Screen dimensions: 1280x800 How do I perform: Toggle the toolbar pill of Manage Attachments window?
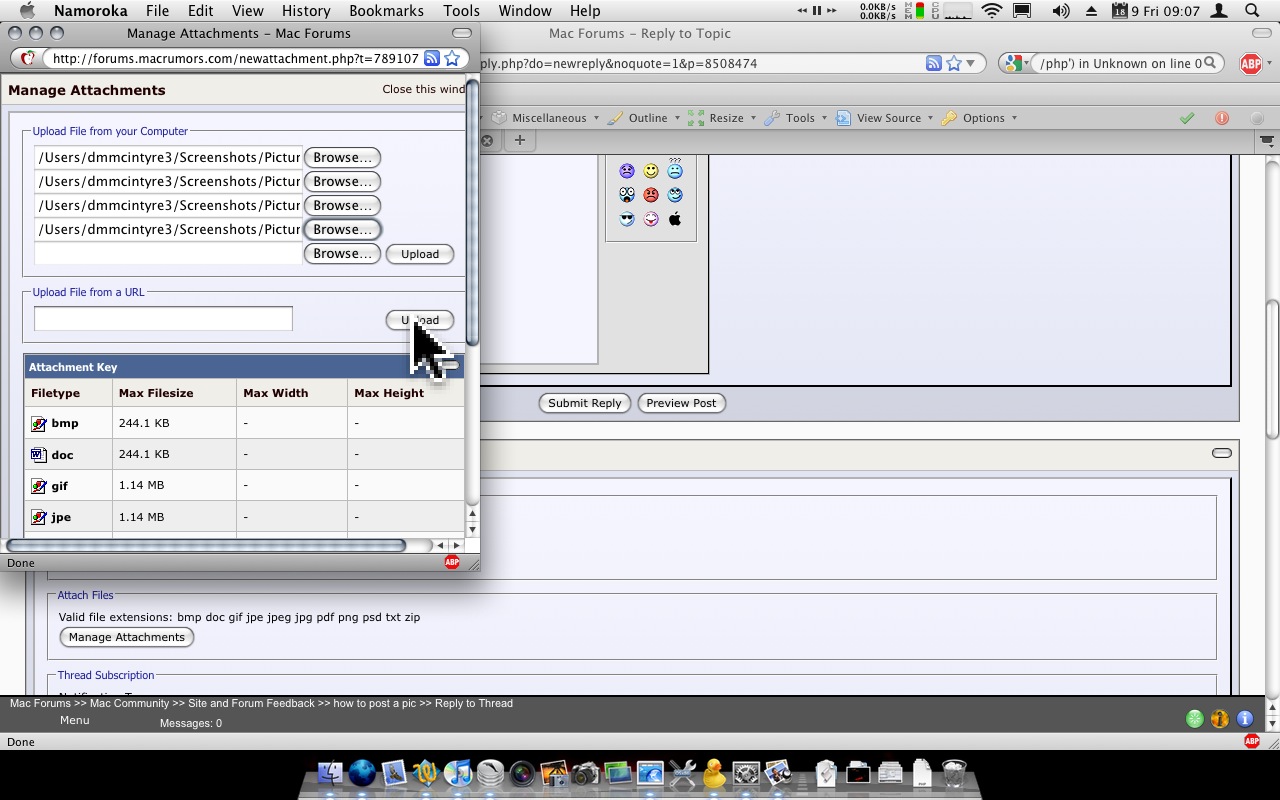[462, 33]
